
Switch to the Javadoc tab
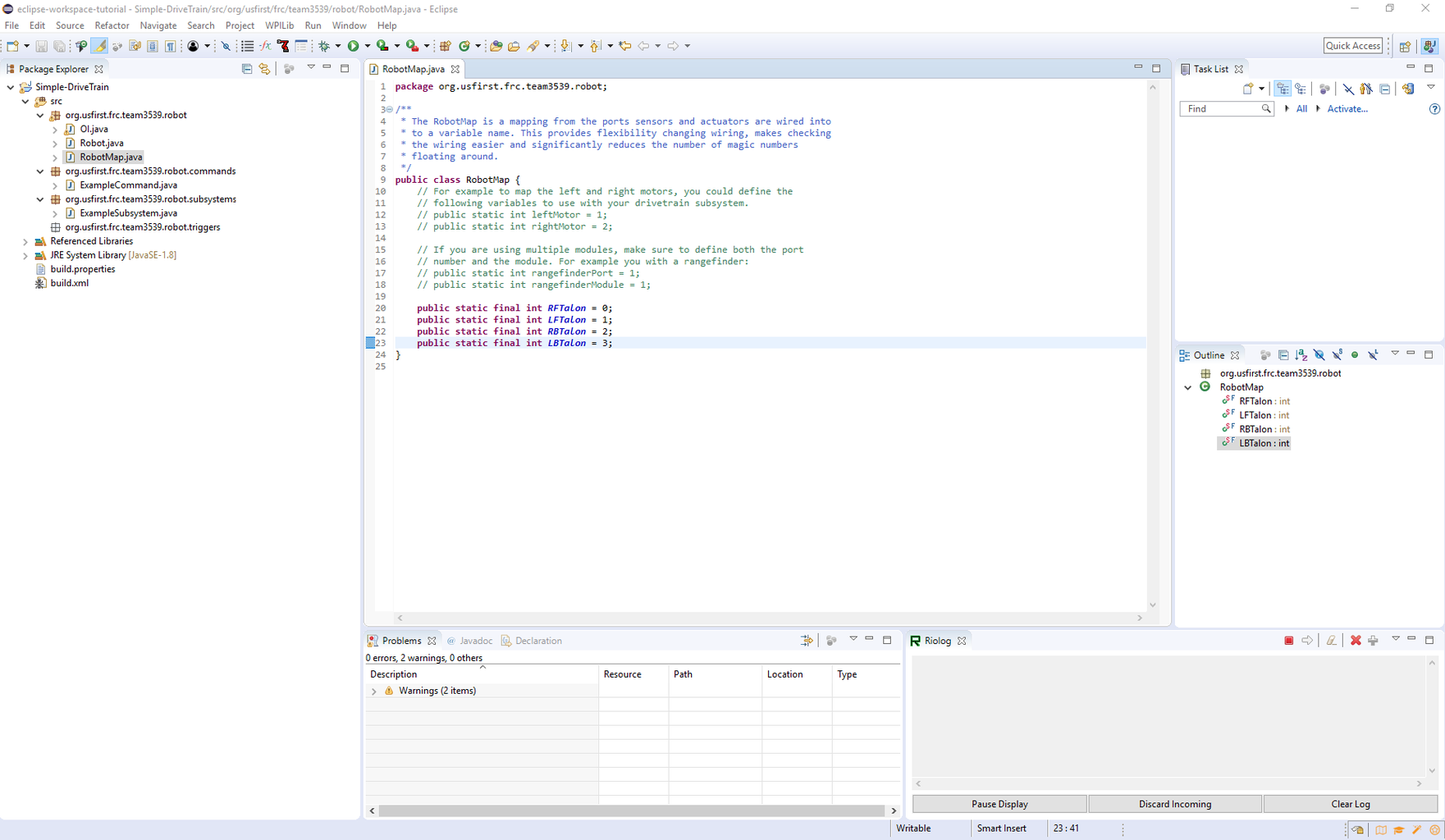(x=476, y=641)
